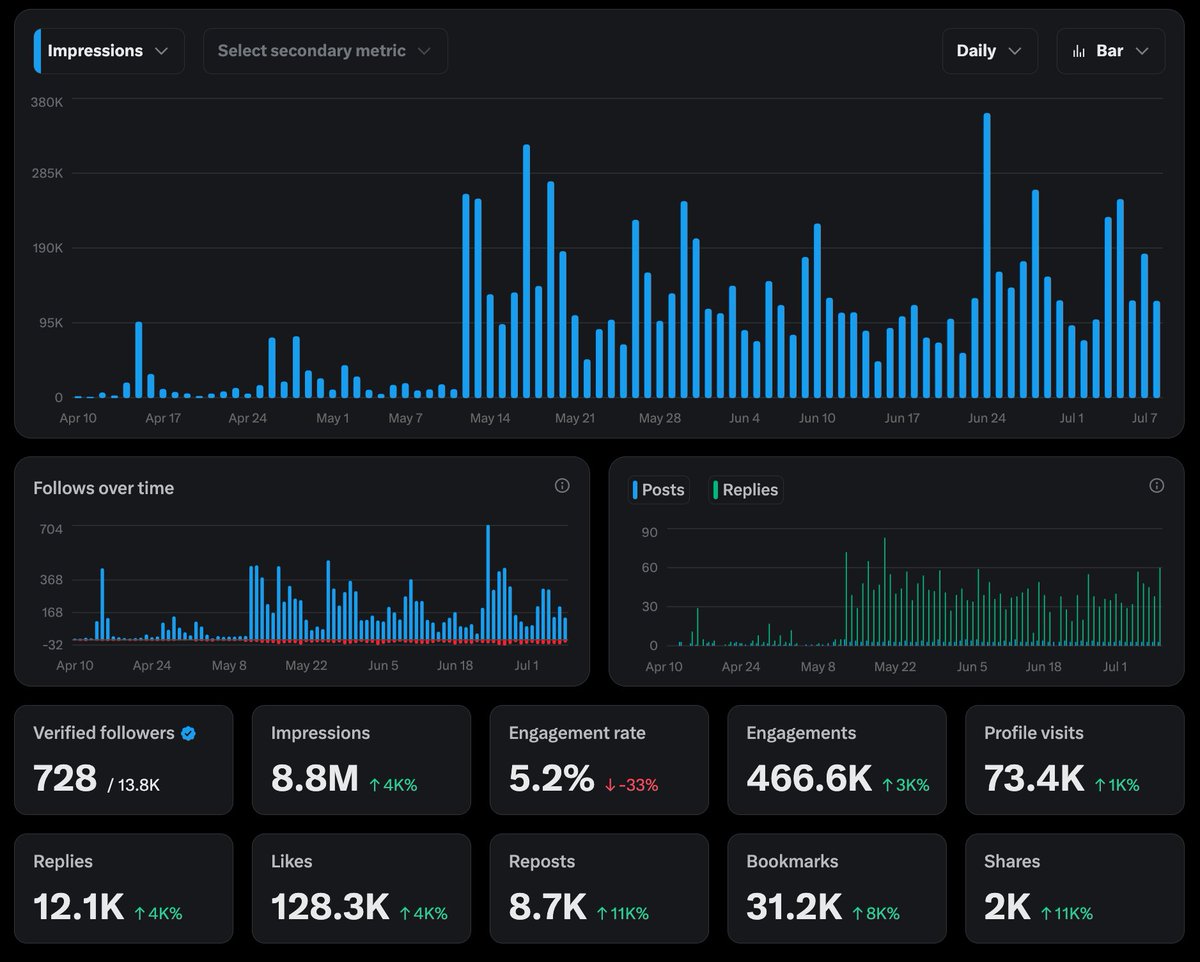1200x962 pixels.
Task: Click the info icon on Follows over time
Action: [562, 486]
